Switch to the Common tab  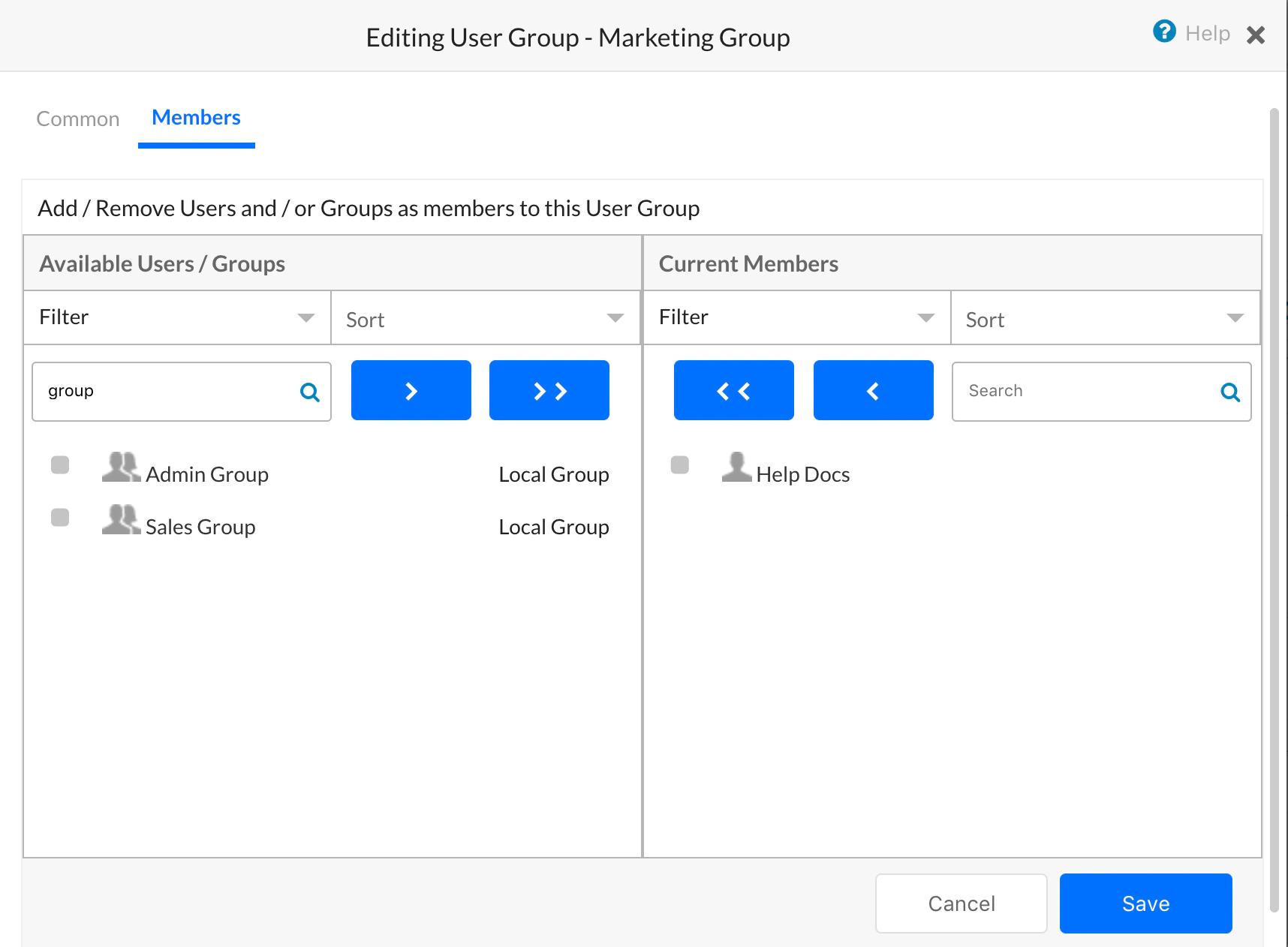tap(77, 118)
